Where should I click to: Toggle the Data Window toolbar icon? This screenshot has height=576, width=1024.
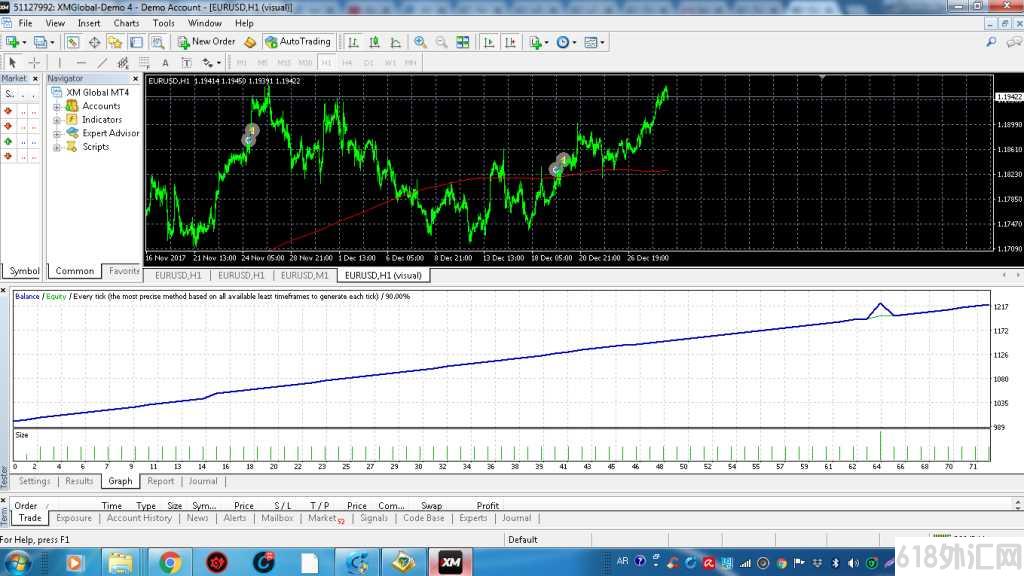point(94,42)
